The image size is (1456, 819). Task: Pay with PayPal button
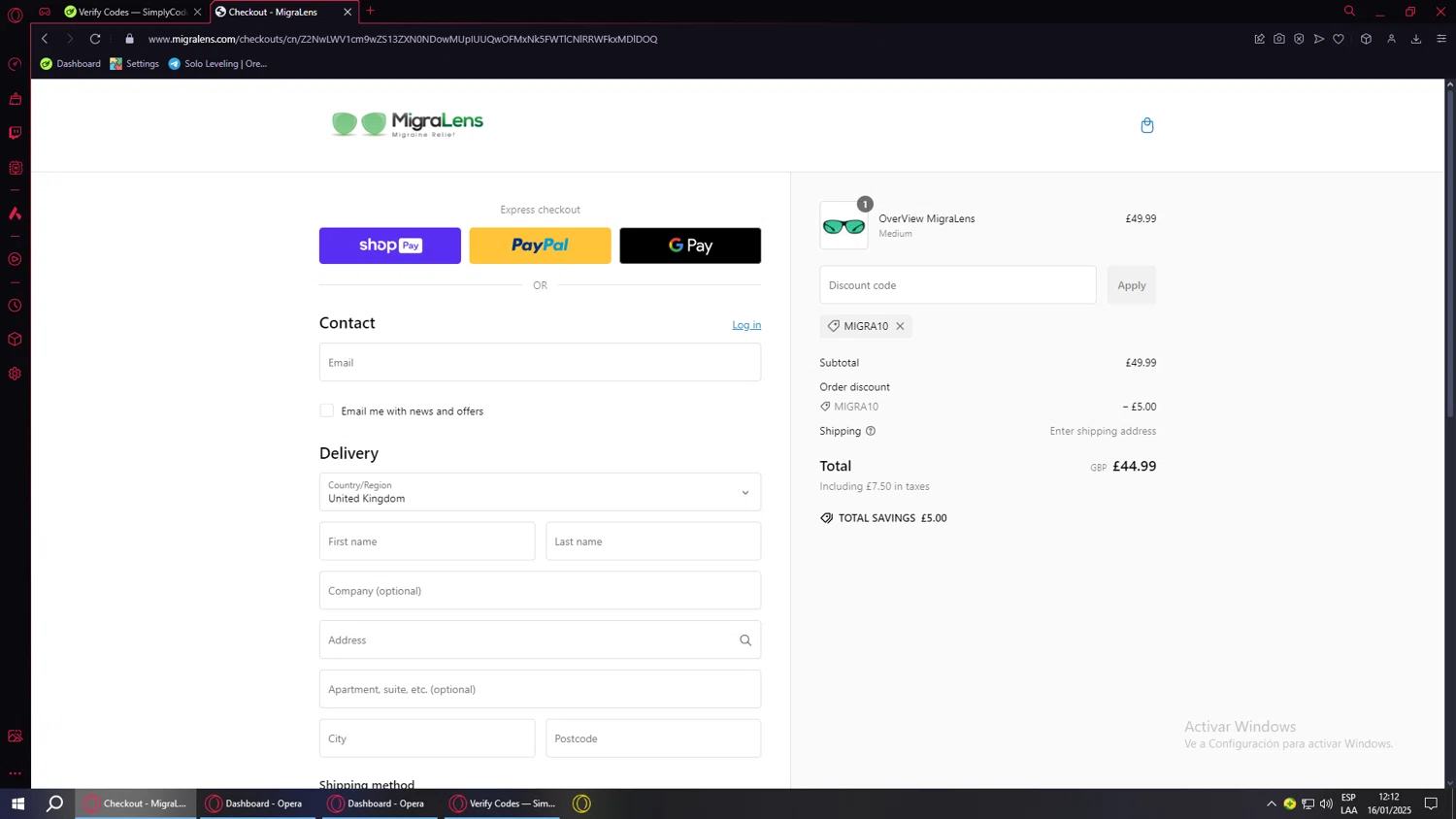(x=540, y=246)
